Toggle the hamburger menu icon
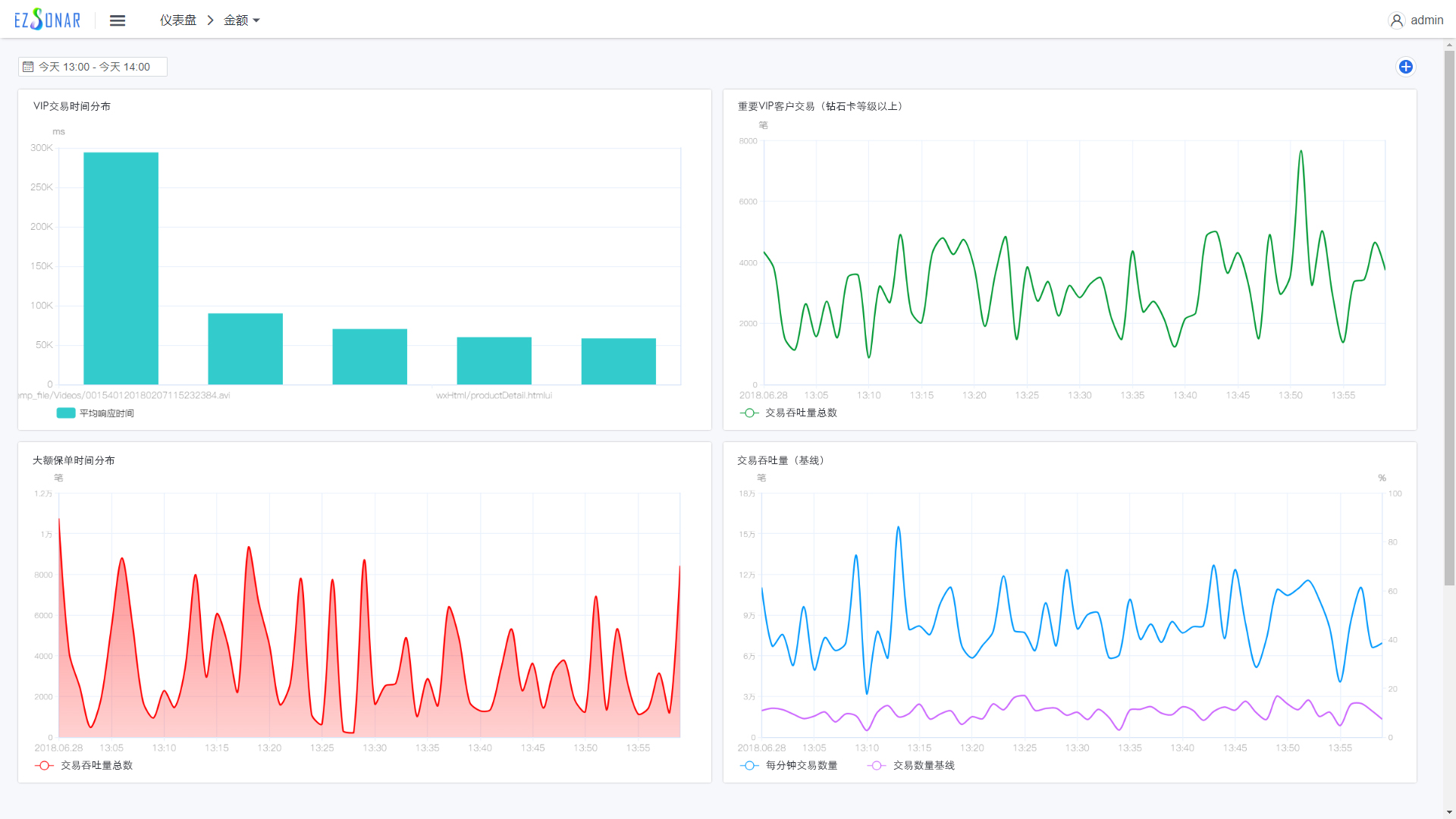This screenshot has height=819, width=1456. (x=118, y=20)
